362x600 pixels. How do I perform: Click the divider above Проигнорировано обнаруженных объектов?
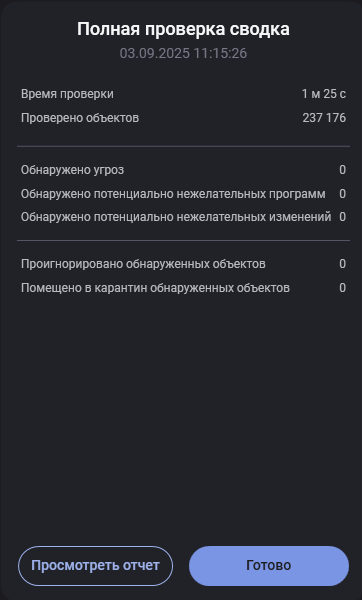183,240
